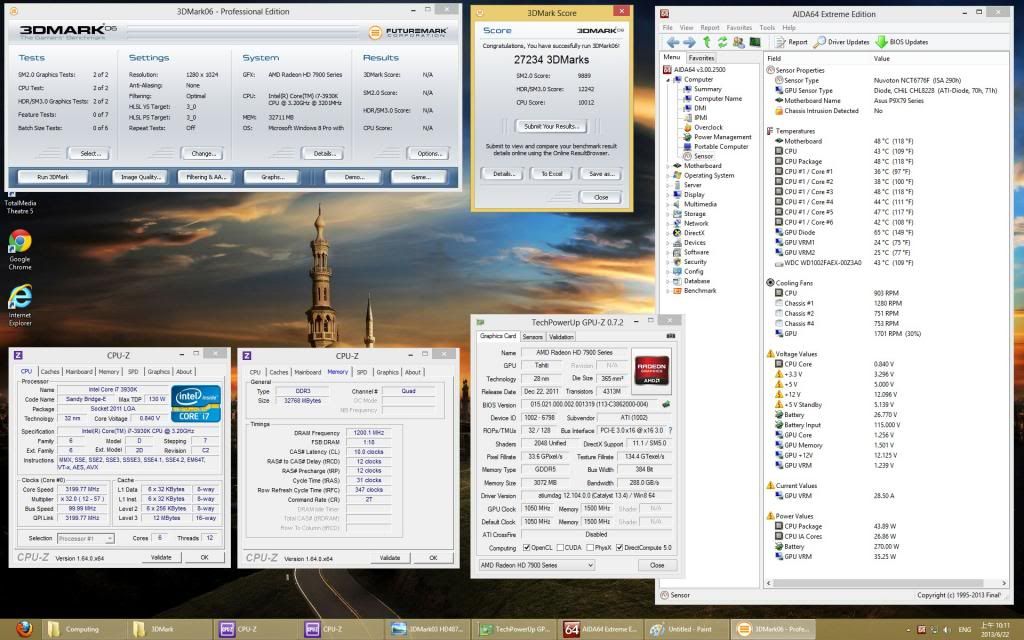Switch to Sensors tab in GPU-Z
The width and height of the screenshot is (1024, 640).
click(x=533, y=336)
